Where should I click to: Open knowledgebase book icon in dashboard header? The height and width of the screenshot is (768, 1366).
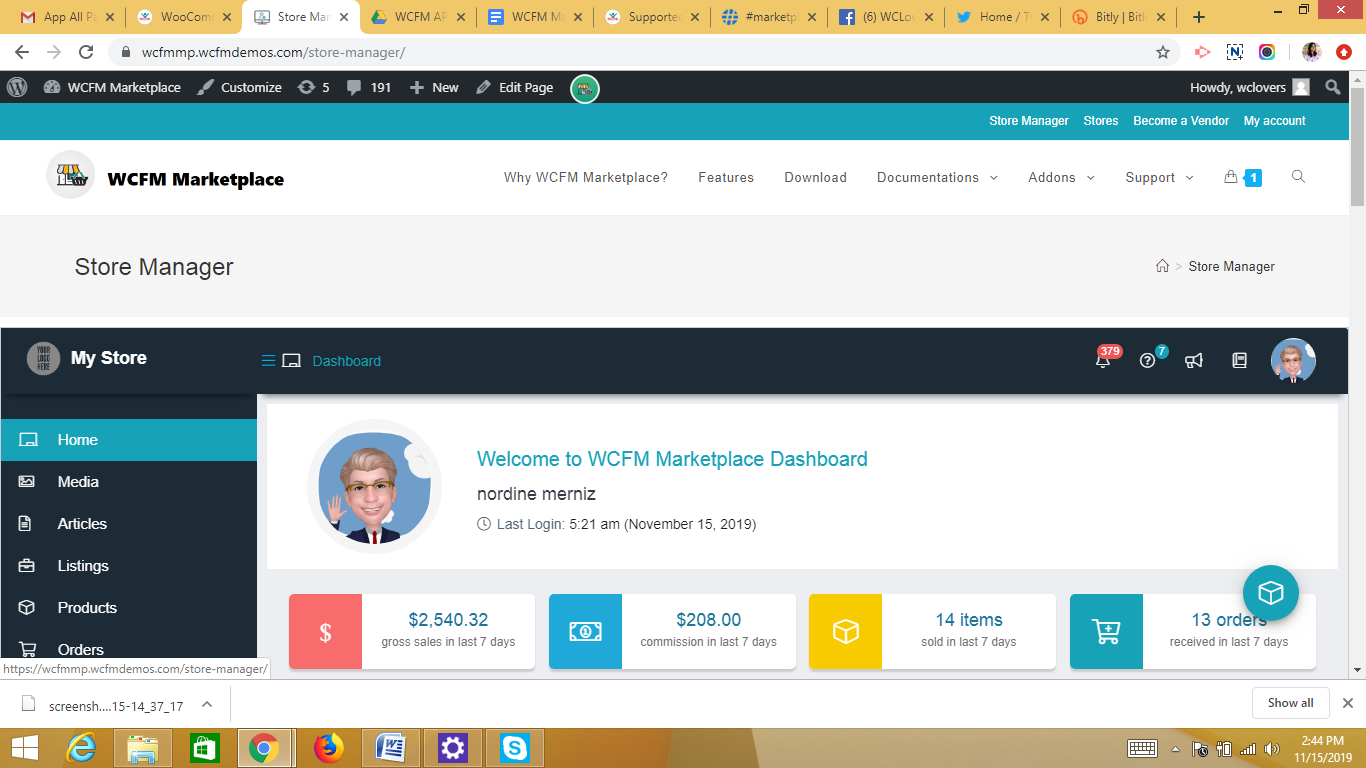click(1239, 361)
